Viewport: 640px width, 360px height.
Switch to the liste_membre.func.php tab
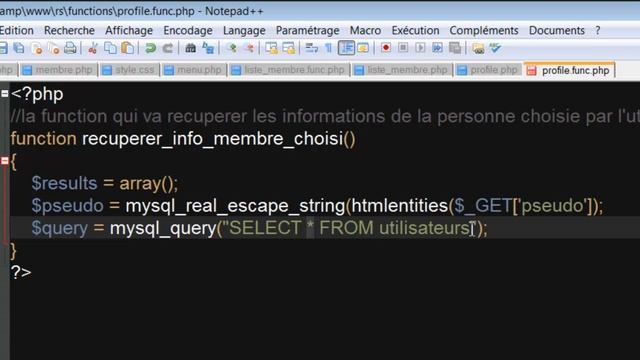pos(289,70)
